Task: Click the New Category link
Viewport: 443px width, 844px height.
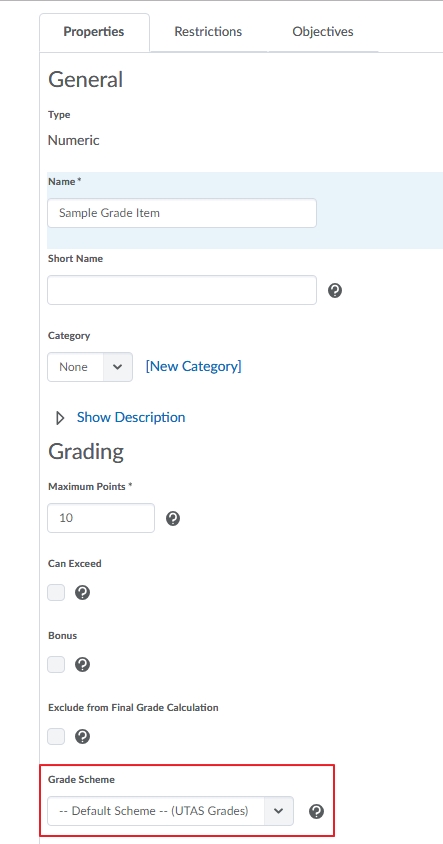Action: coord(194,367)
